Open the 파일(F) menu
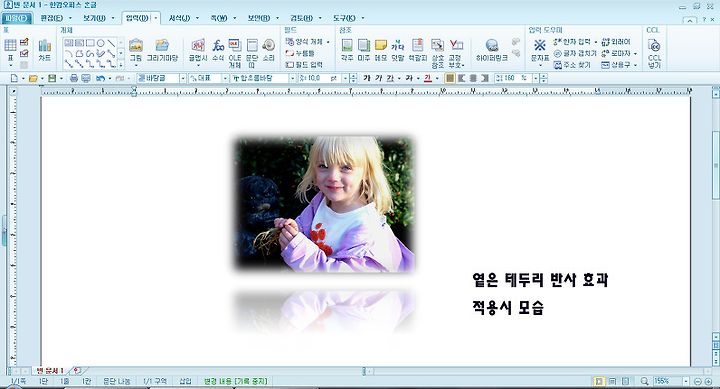 (x=17, y=18)
